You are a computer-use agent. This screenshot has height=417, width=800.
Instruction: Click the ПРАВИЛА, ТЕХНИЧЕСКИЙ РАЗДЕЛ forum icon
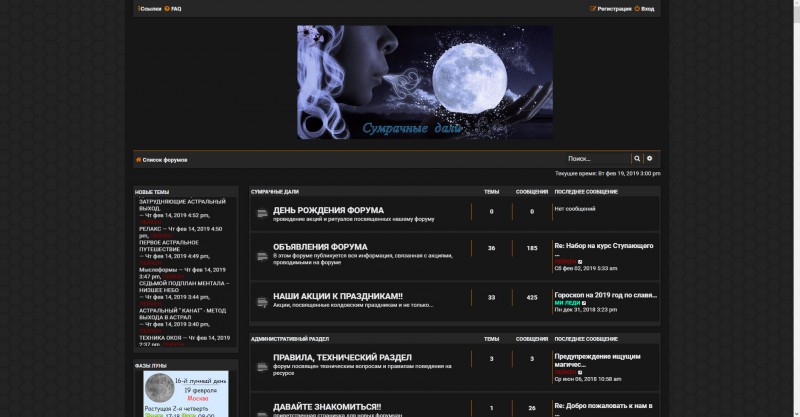point(262,367)
